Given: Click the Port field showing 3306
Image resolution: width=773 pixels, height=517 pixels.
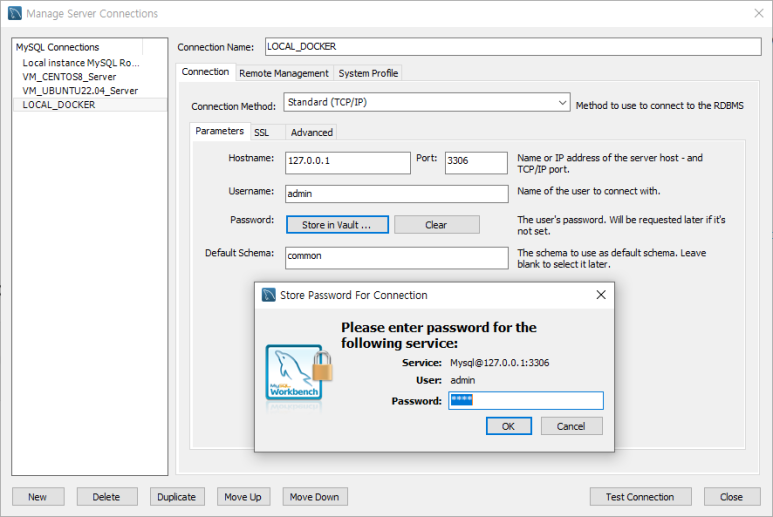Looking at the screenshot, I should pyautogui.click(x=476, y=163).
